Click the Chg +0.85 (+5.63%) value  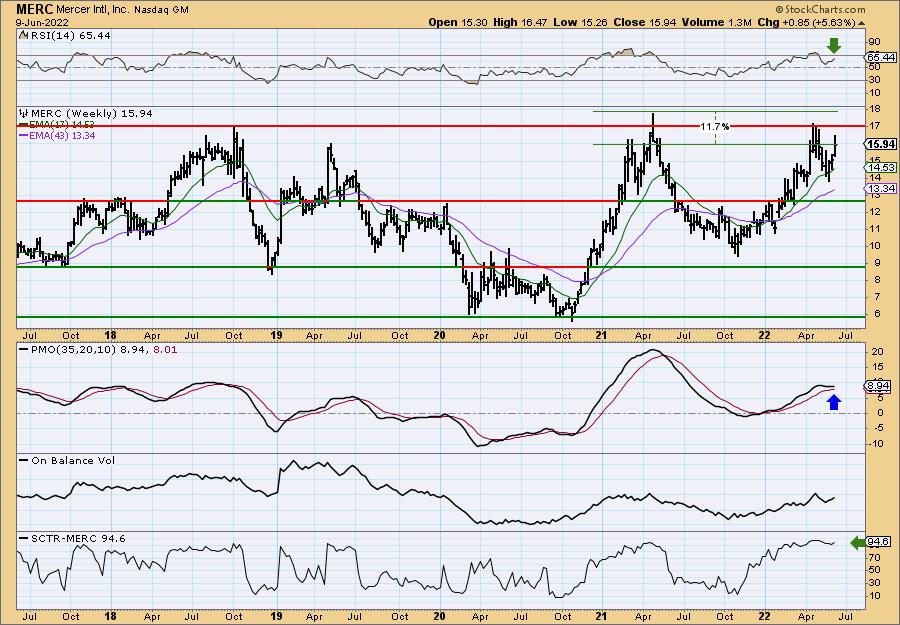point(804,22)
